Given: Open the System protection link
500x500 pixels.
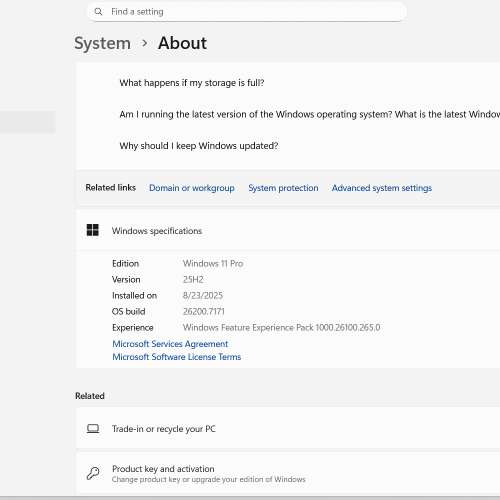Looking at the screenshot, I should 283,188.
